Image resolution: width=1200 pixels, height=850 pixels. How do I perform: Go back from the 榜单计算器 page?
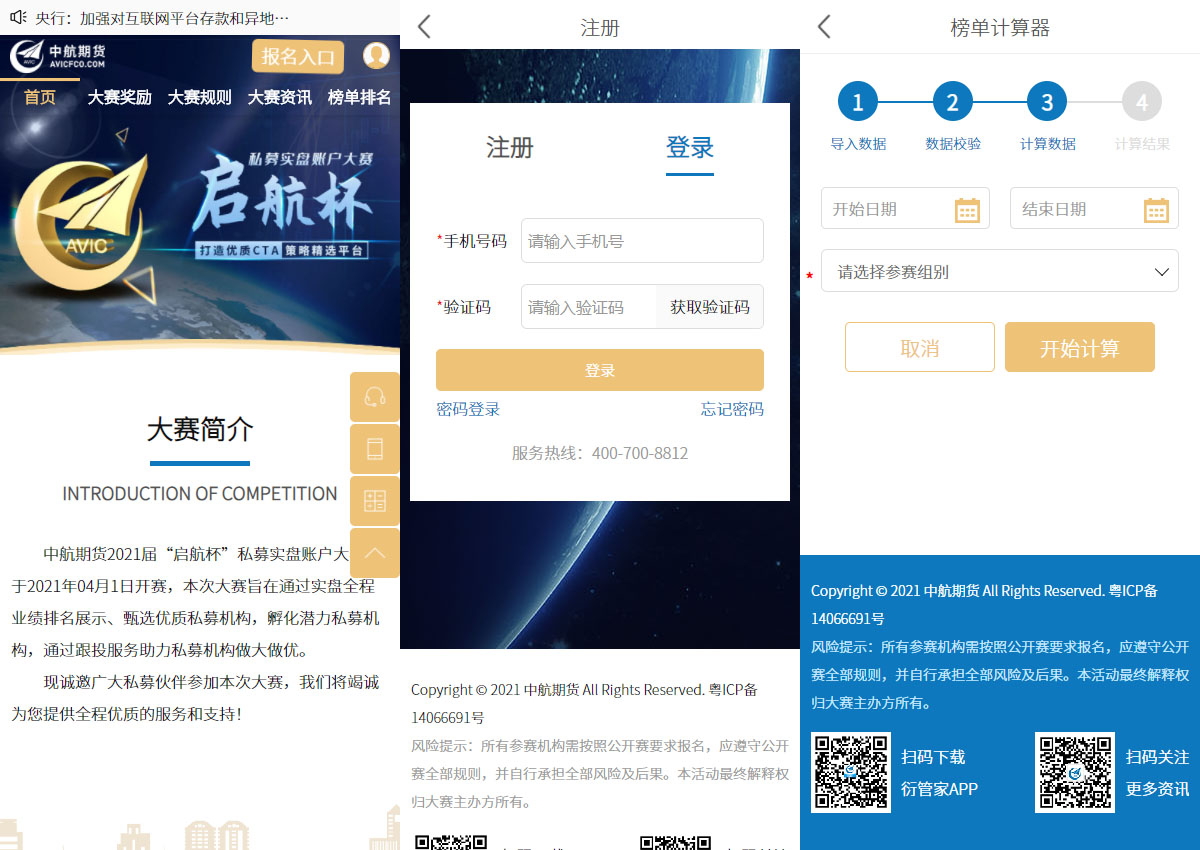click(x=824, y=27)
